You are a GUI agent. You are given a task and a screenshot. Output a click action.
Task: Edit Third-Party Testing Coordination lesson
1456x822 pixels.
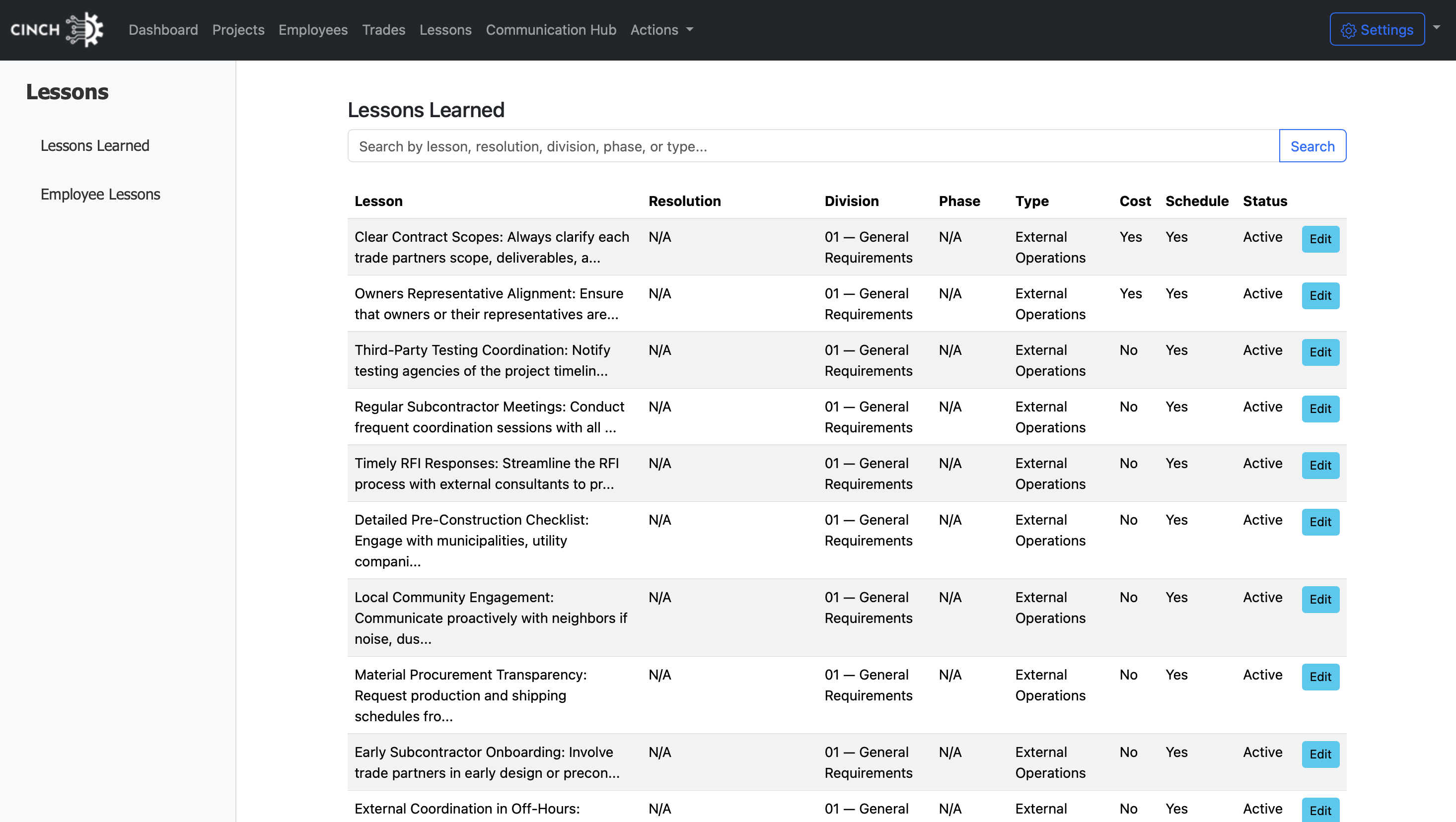[1320, 352]
